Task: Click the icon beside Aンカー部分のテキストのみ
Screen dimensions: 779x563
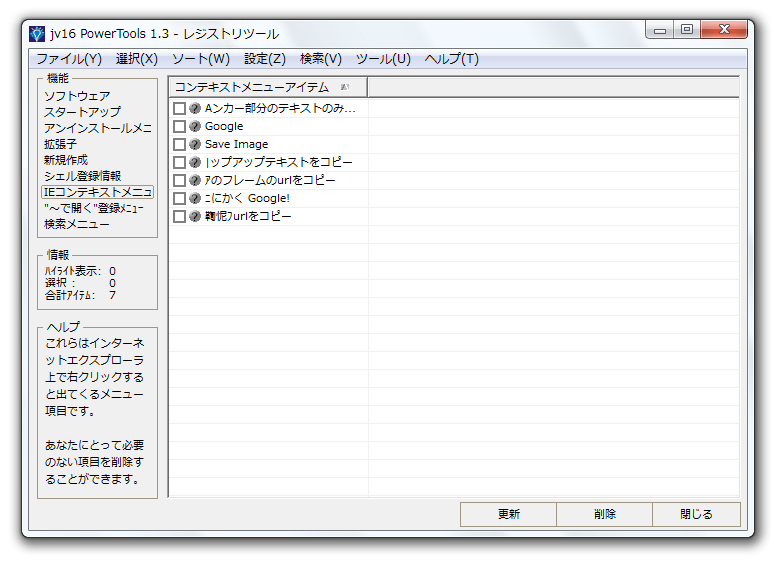Action: tap(195, 108)
